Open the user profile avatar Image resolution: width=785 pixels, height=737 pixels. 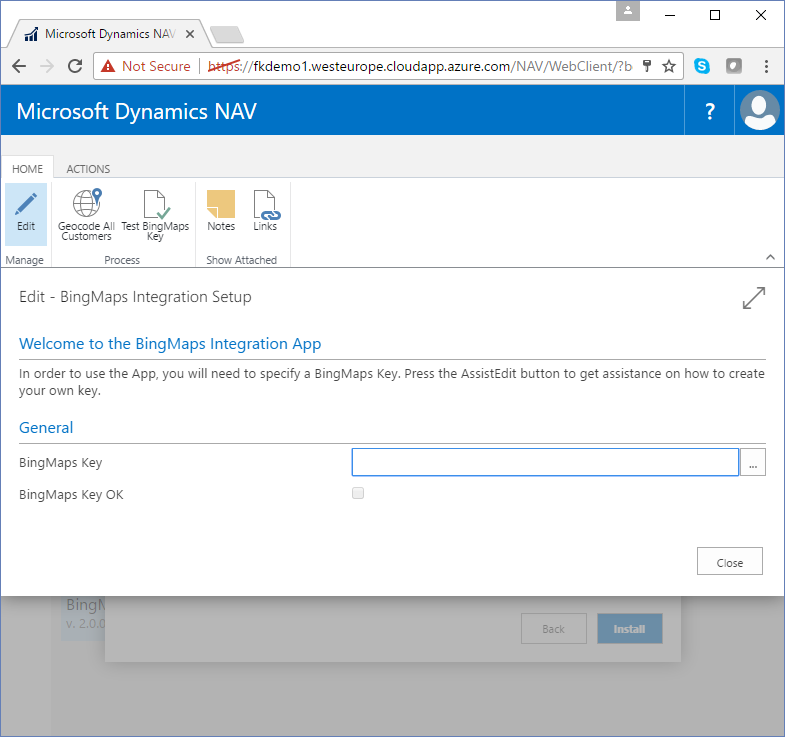pos(760,111)
